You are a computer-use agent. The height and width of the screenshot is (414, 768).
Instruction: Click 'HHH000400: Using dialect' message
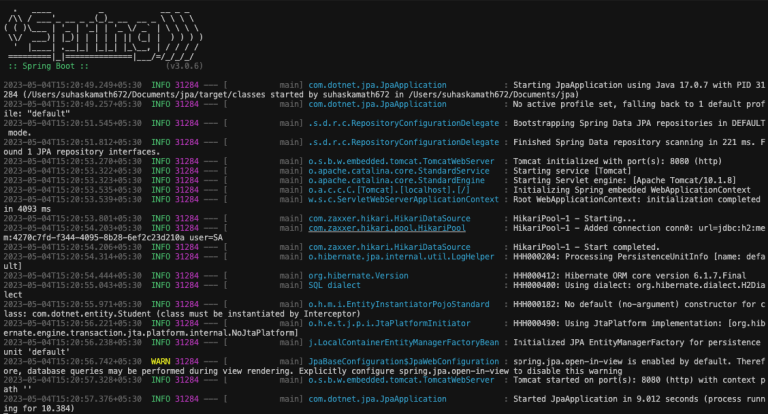click(x=572, y=285)
